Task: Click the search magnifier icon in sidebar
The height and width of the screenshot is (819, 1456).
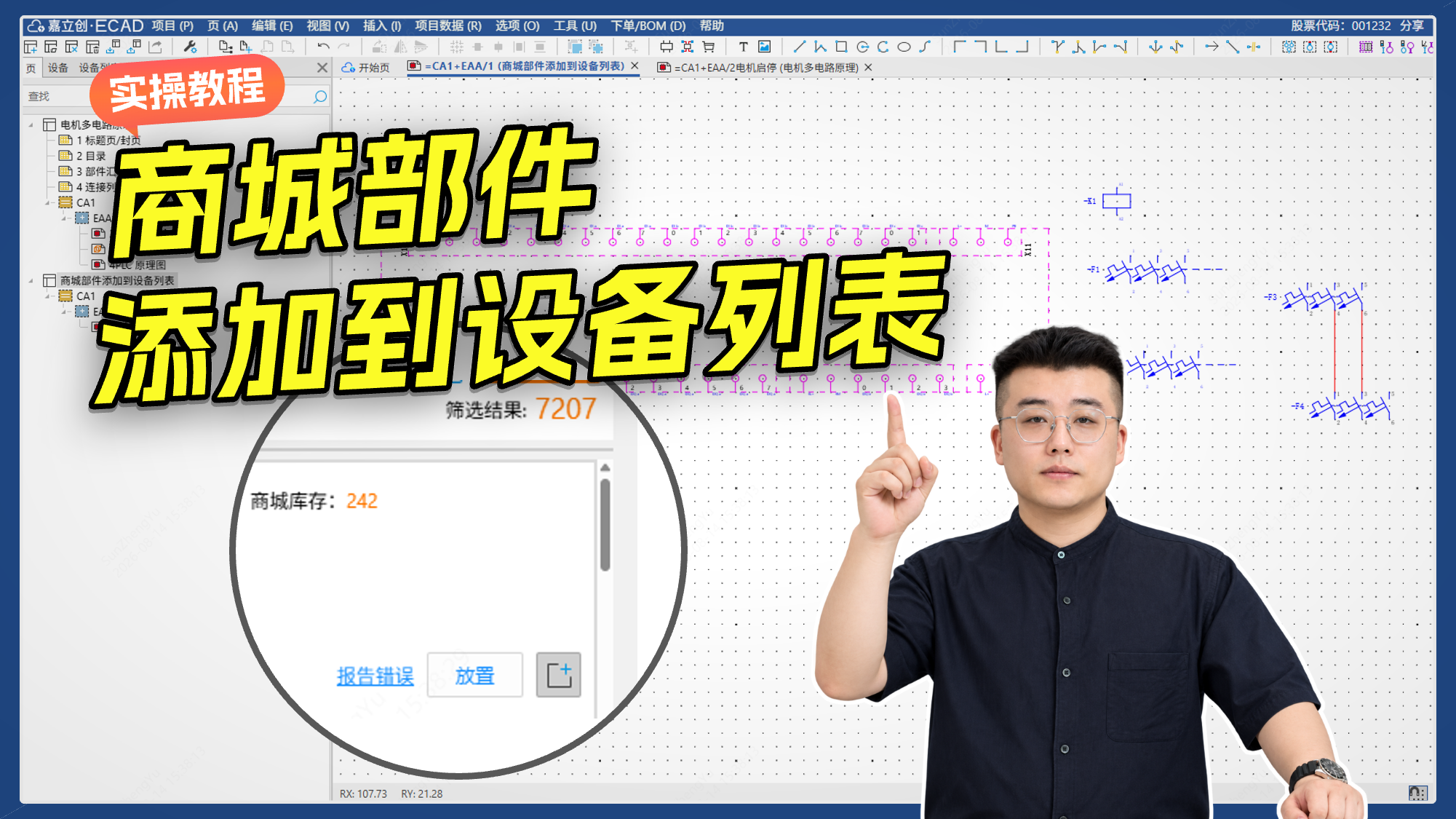Action: [x=320, y=96]
